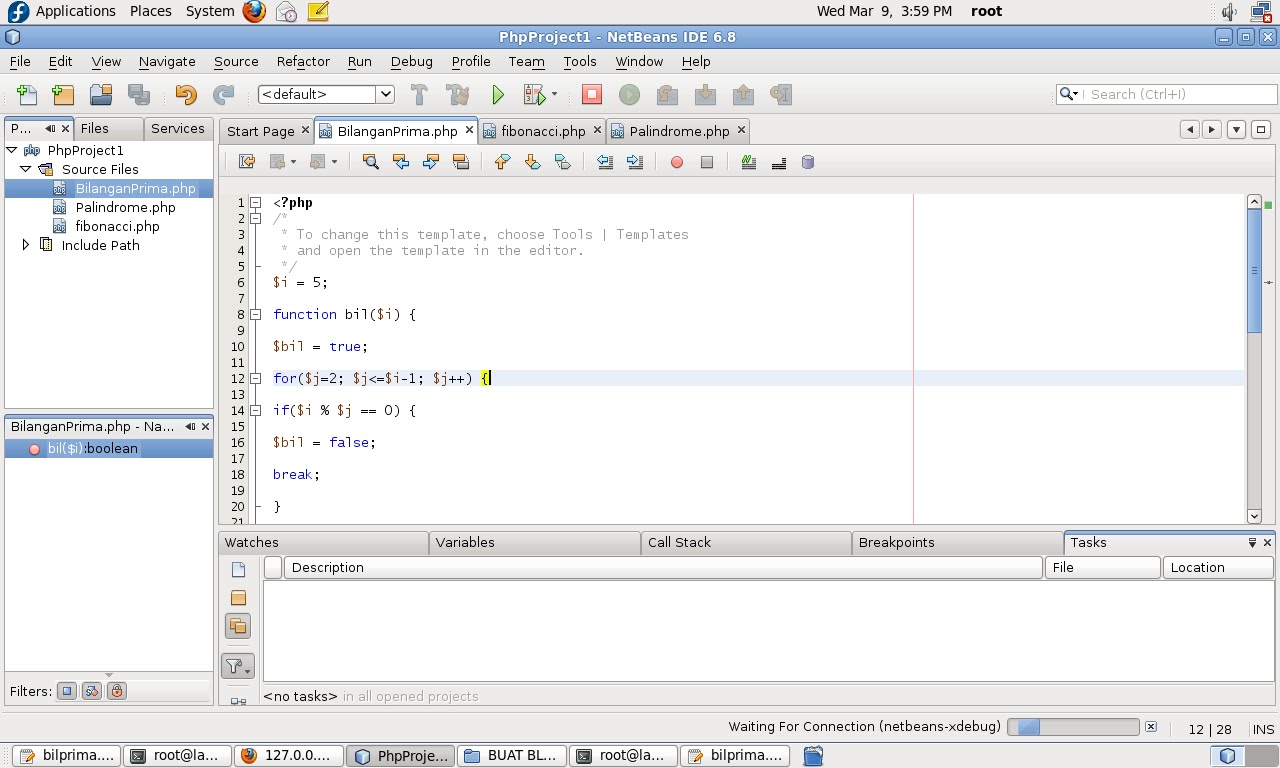Open the Refactor menu
Viewport: 1280px width, 768px height.
pos(303,61)
